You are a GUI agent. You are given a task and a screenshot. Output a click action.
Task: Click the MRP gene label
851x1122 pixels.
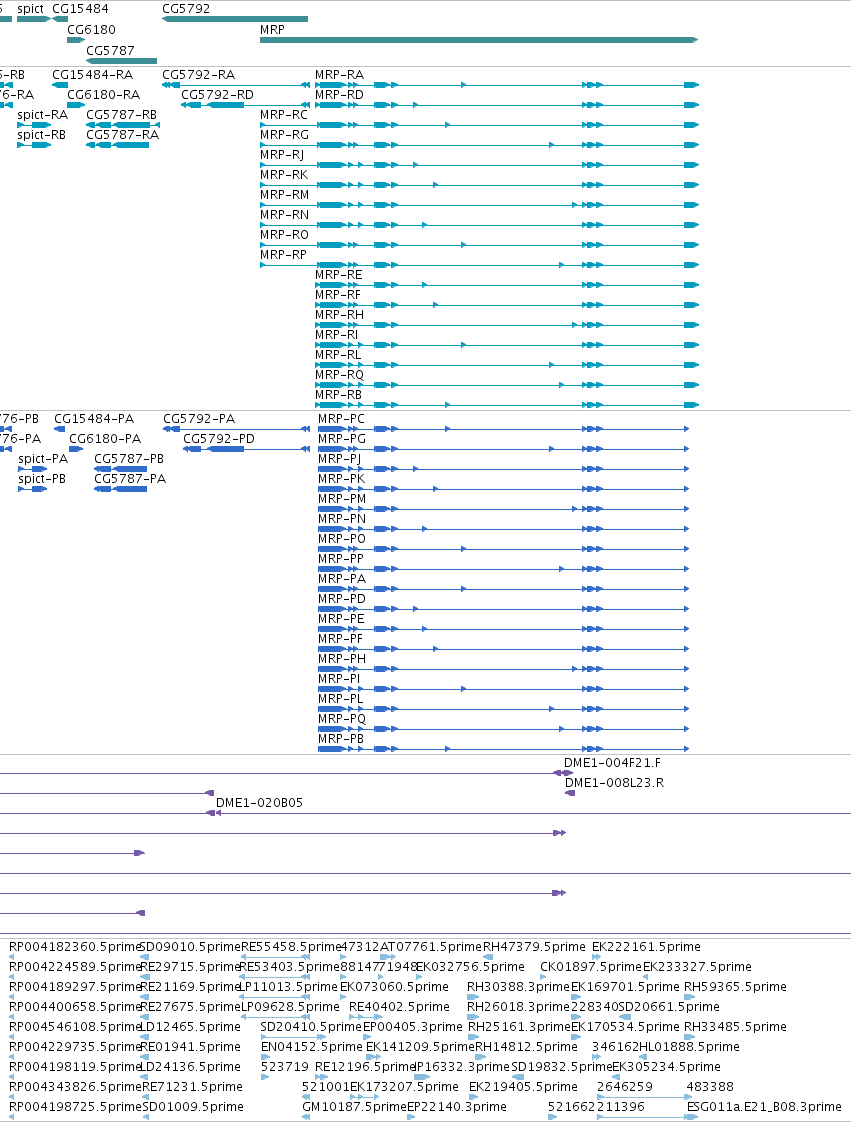[x=272, y=30]
